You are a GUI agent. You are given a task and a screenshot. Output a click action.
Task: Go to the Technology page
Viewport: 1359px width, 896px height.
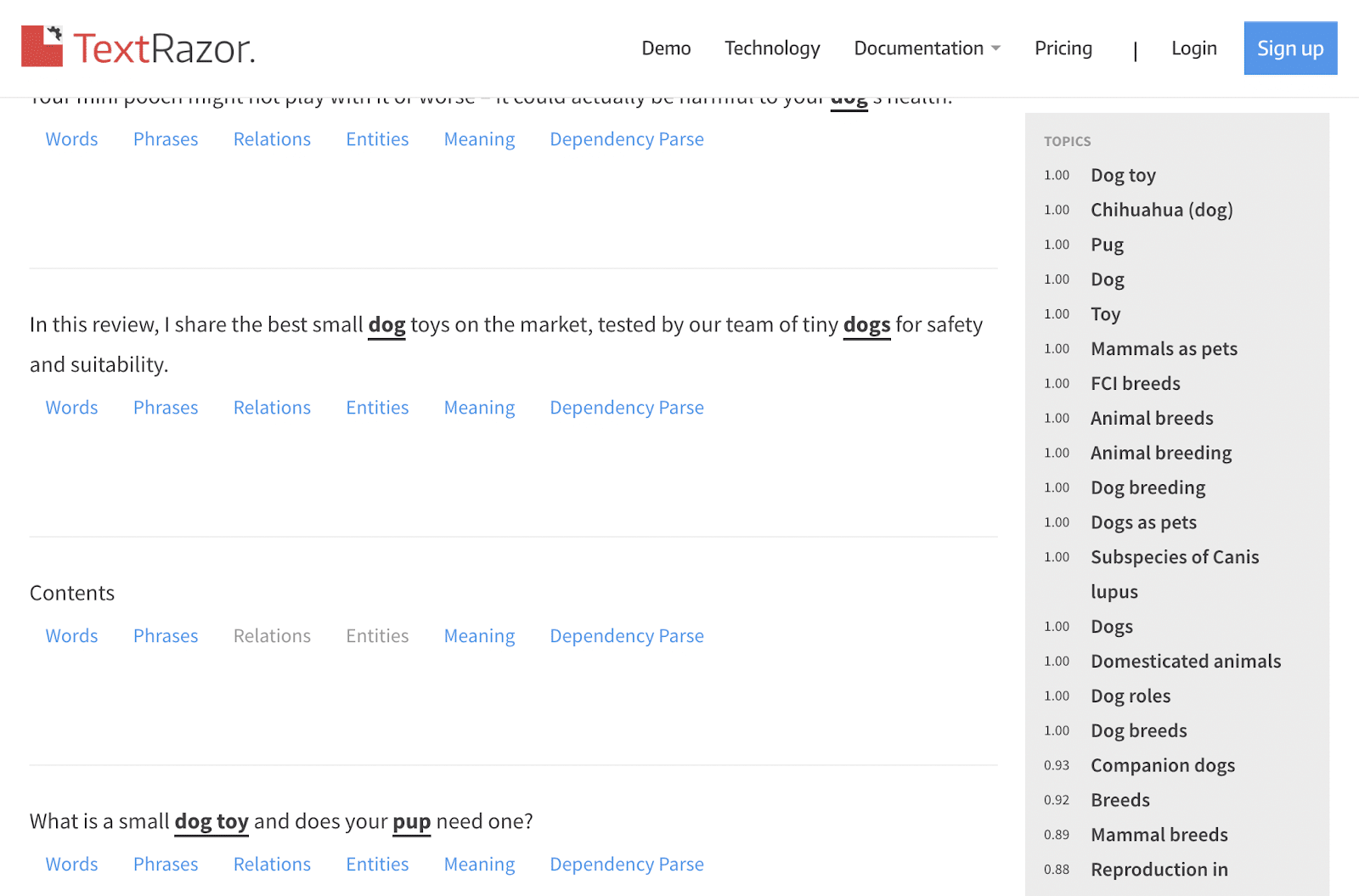[x=772, y=48]
